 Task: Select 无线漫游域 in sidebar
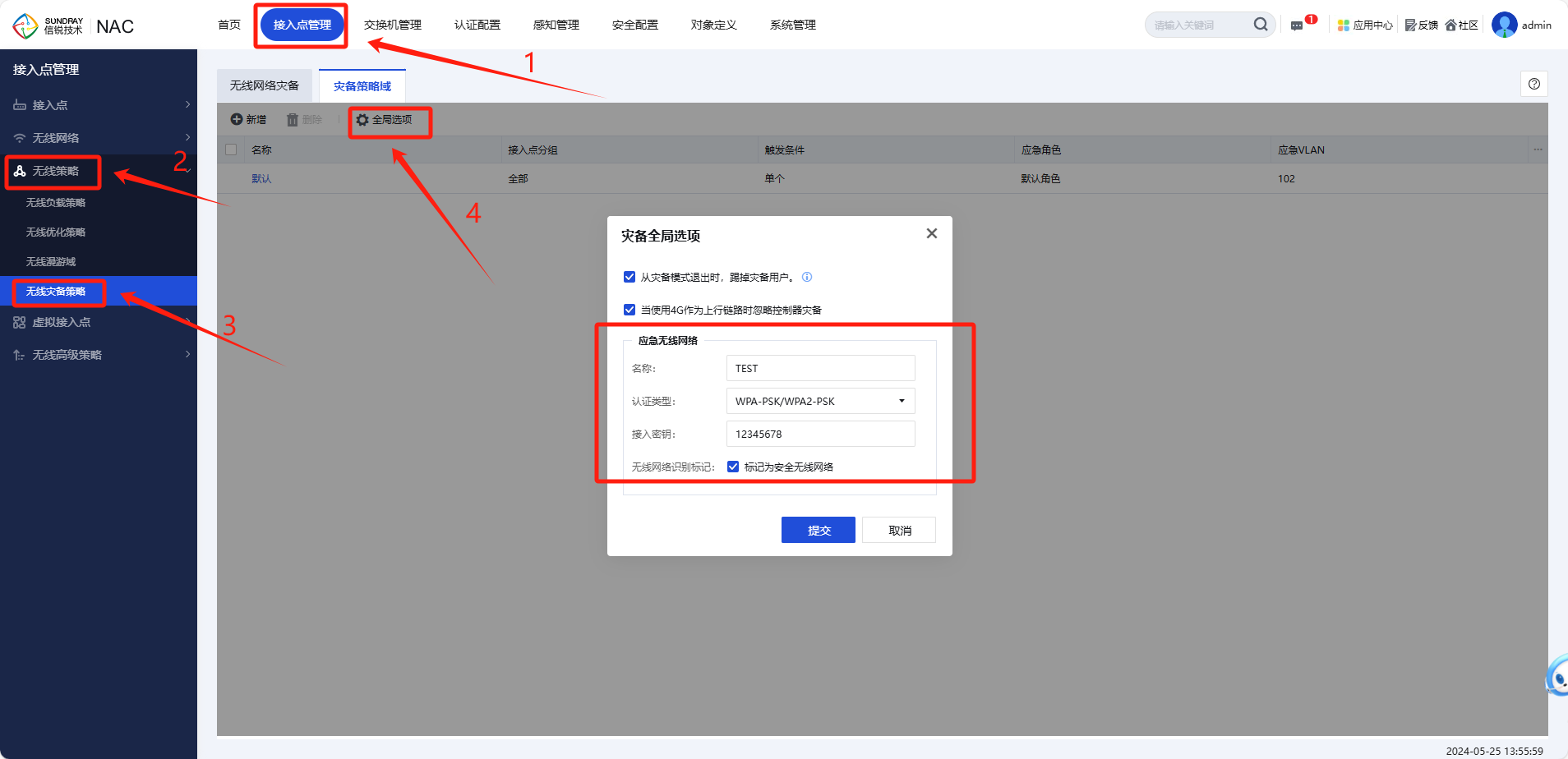point(99,261)
